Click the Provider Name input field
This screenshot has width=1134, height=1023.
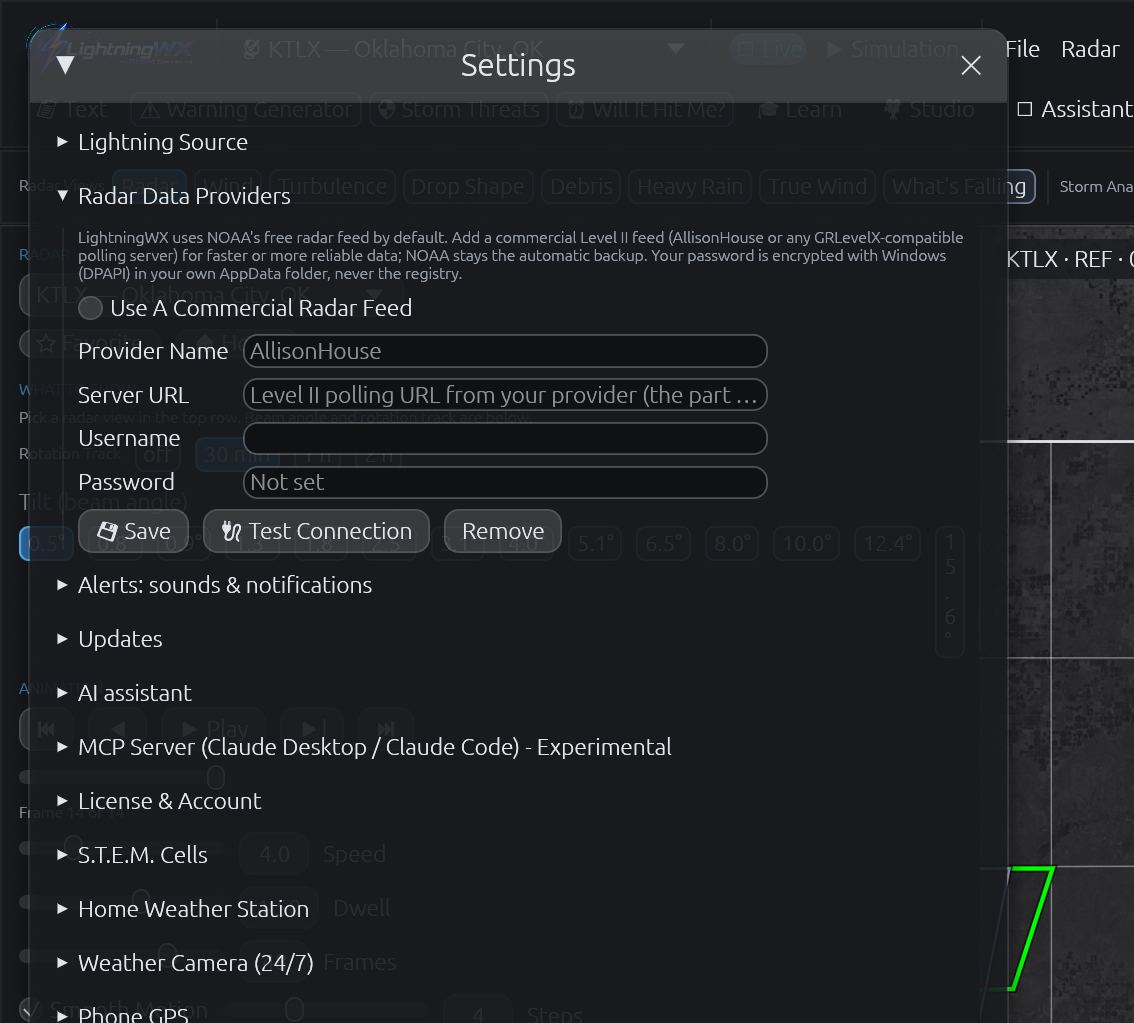pos(505,351)
